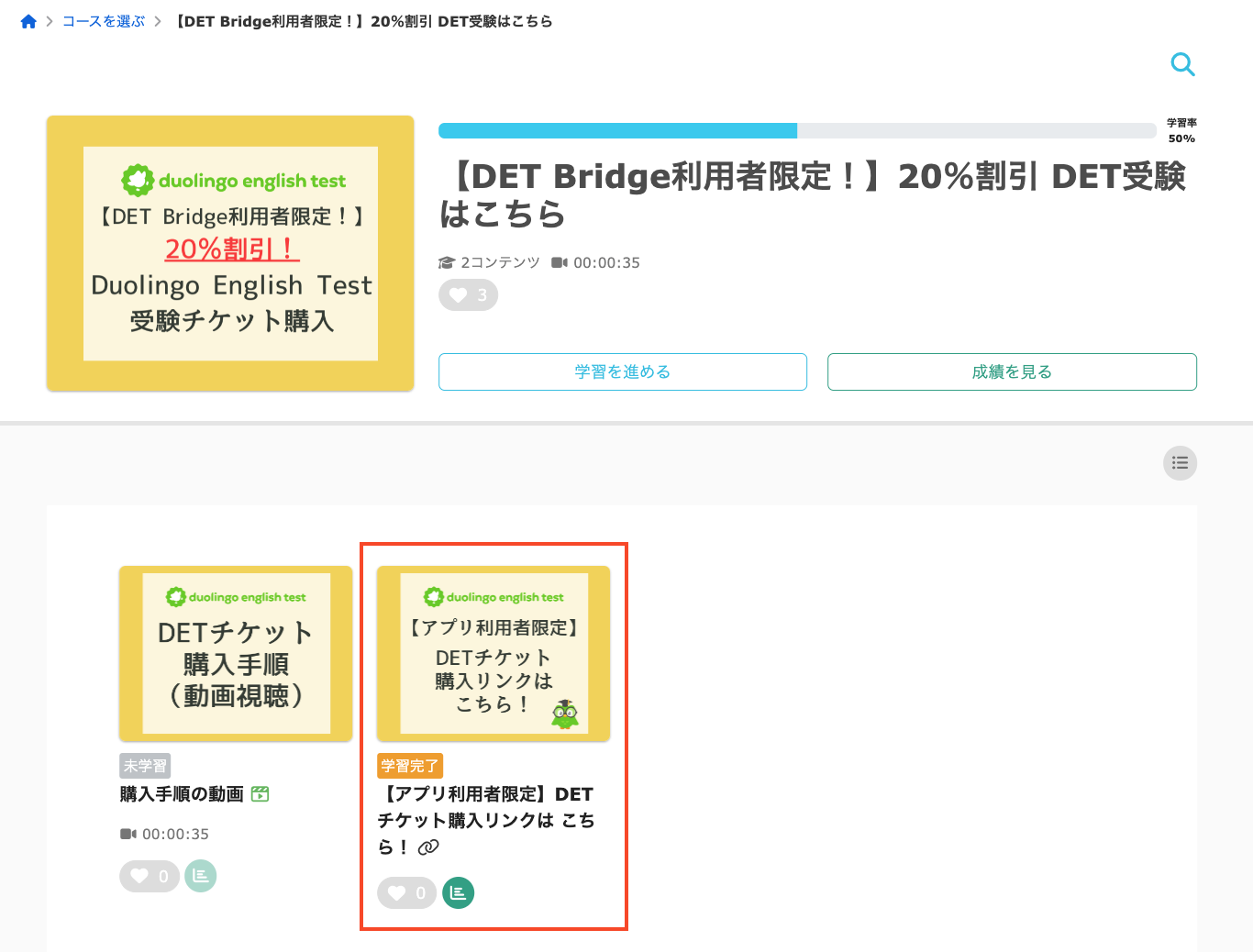
Task: Click the link chain icon beside こちら！
Action: point(428,847)
